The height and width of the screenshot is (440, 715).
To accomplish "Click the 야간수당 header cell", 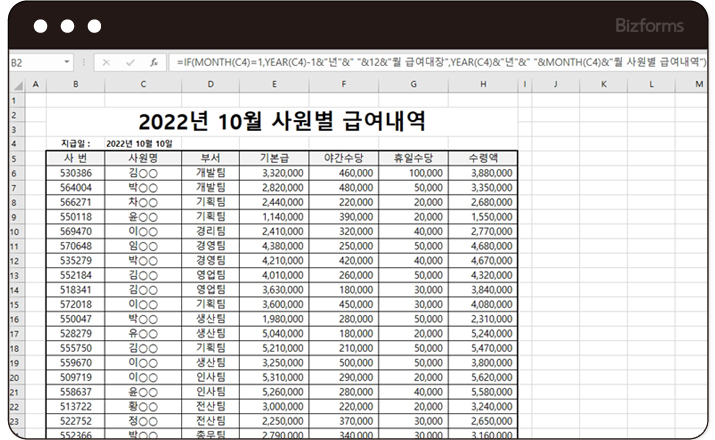I will 343,158.
